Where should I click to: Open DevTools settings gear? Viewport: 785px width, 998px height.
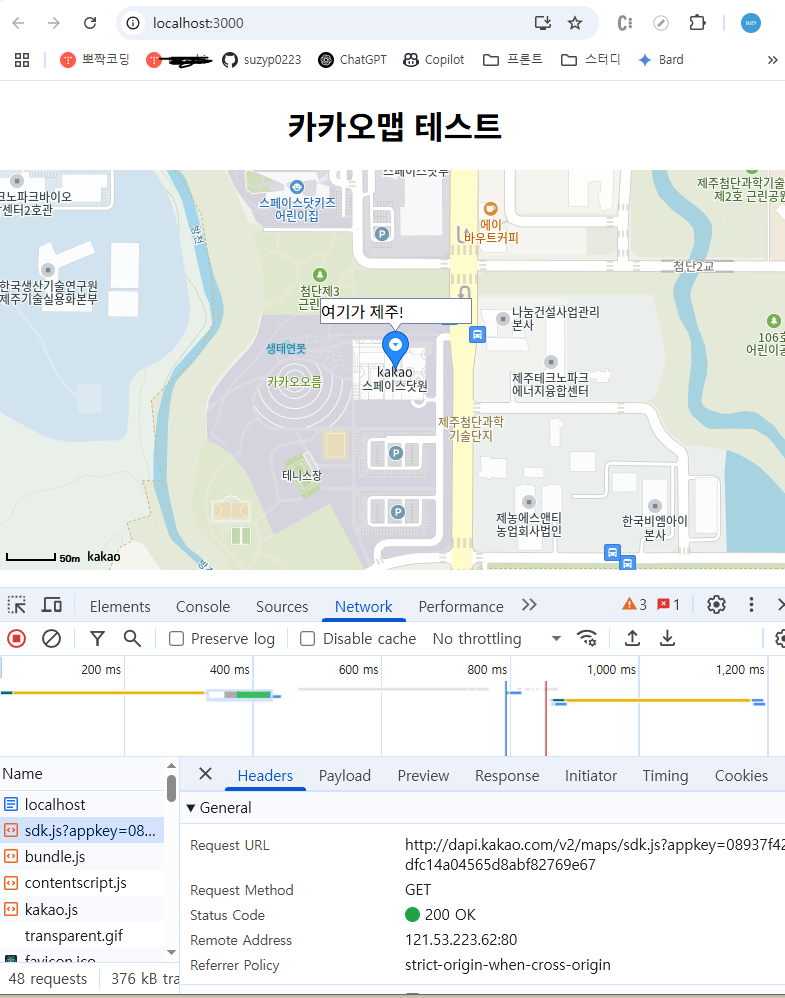[716, 605]
